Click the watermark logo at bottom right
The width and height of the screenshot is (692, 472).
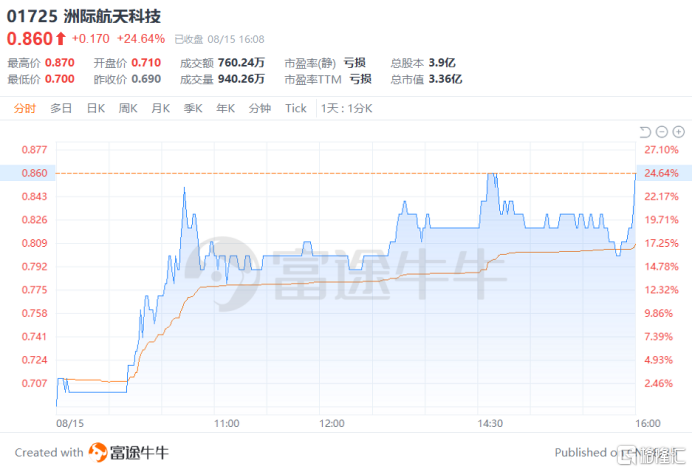651,454
